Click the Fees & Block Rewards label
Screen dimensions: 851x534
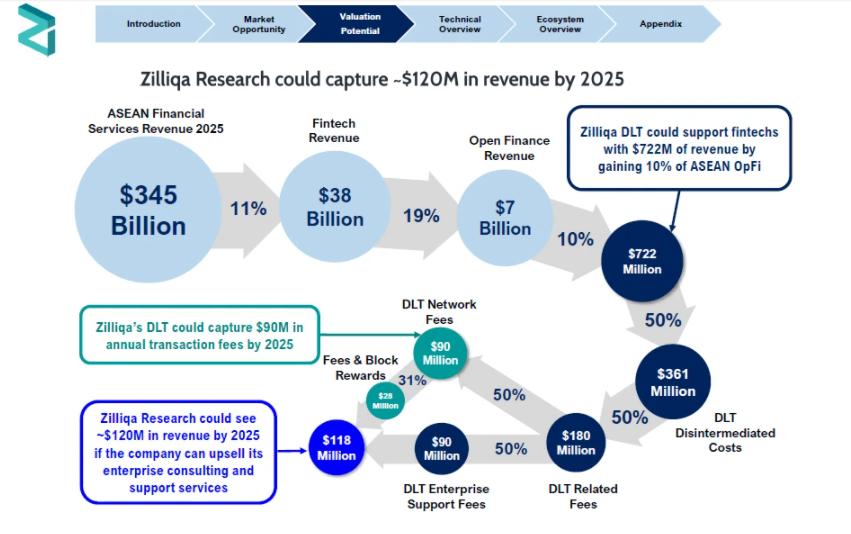pos(360,368)
